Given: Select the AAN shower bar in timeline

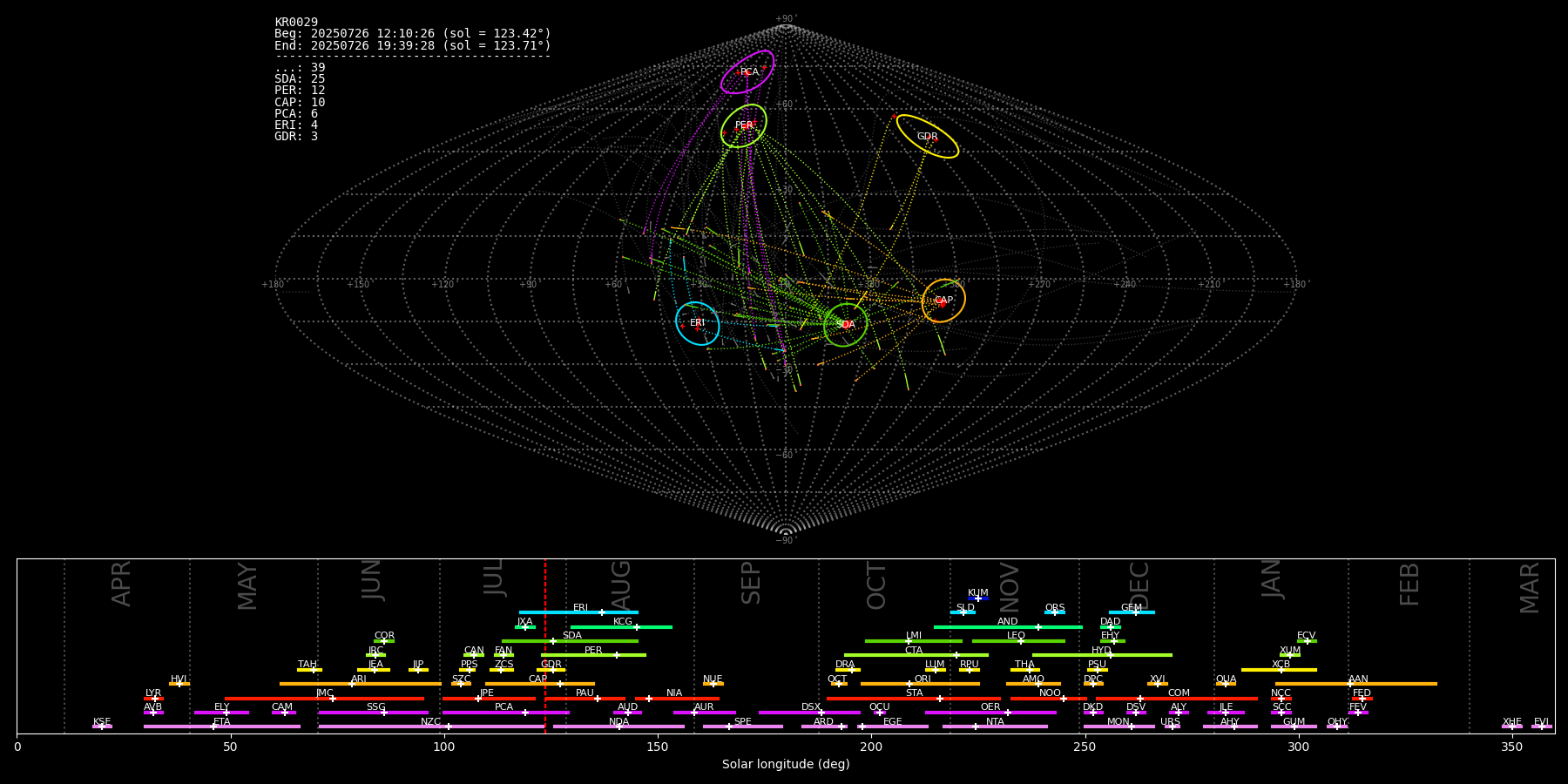Looking at the screenshot, I should tap(1356, 684).
